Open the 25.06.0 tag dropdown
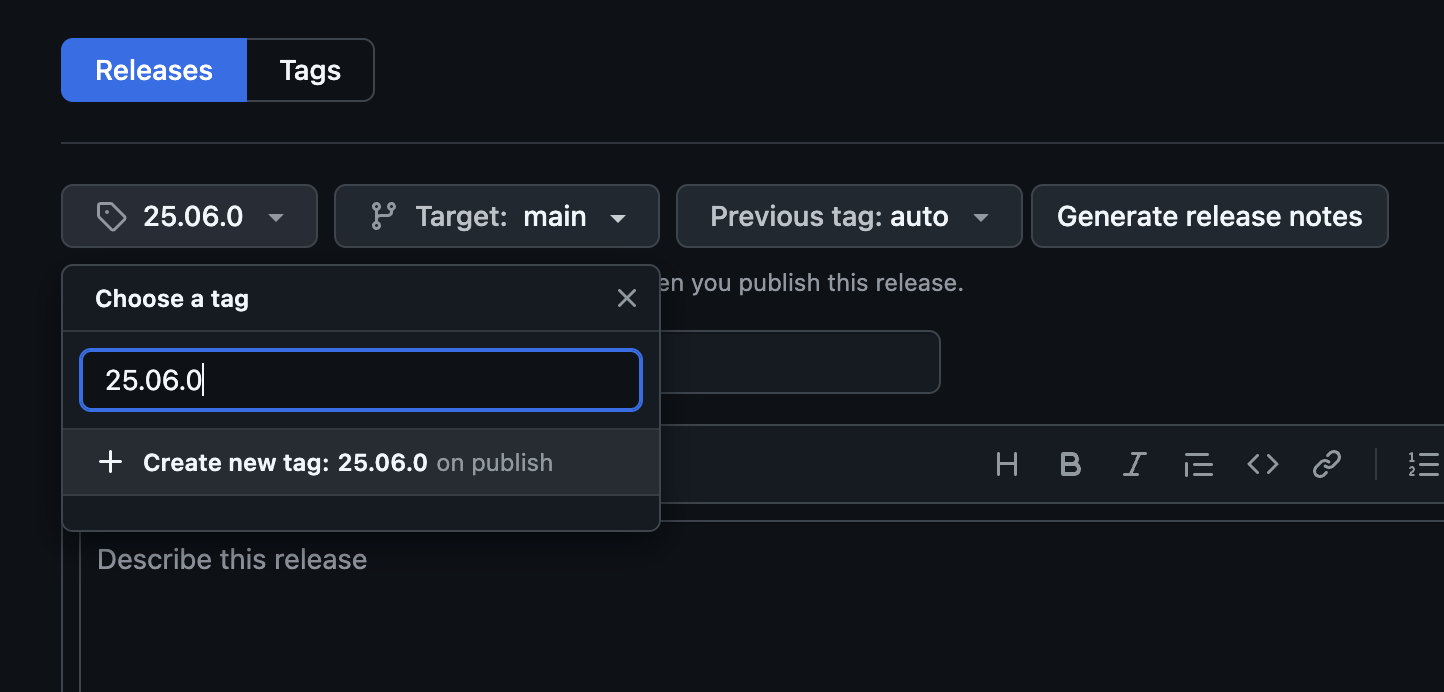 pos(189,216)
